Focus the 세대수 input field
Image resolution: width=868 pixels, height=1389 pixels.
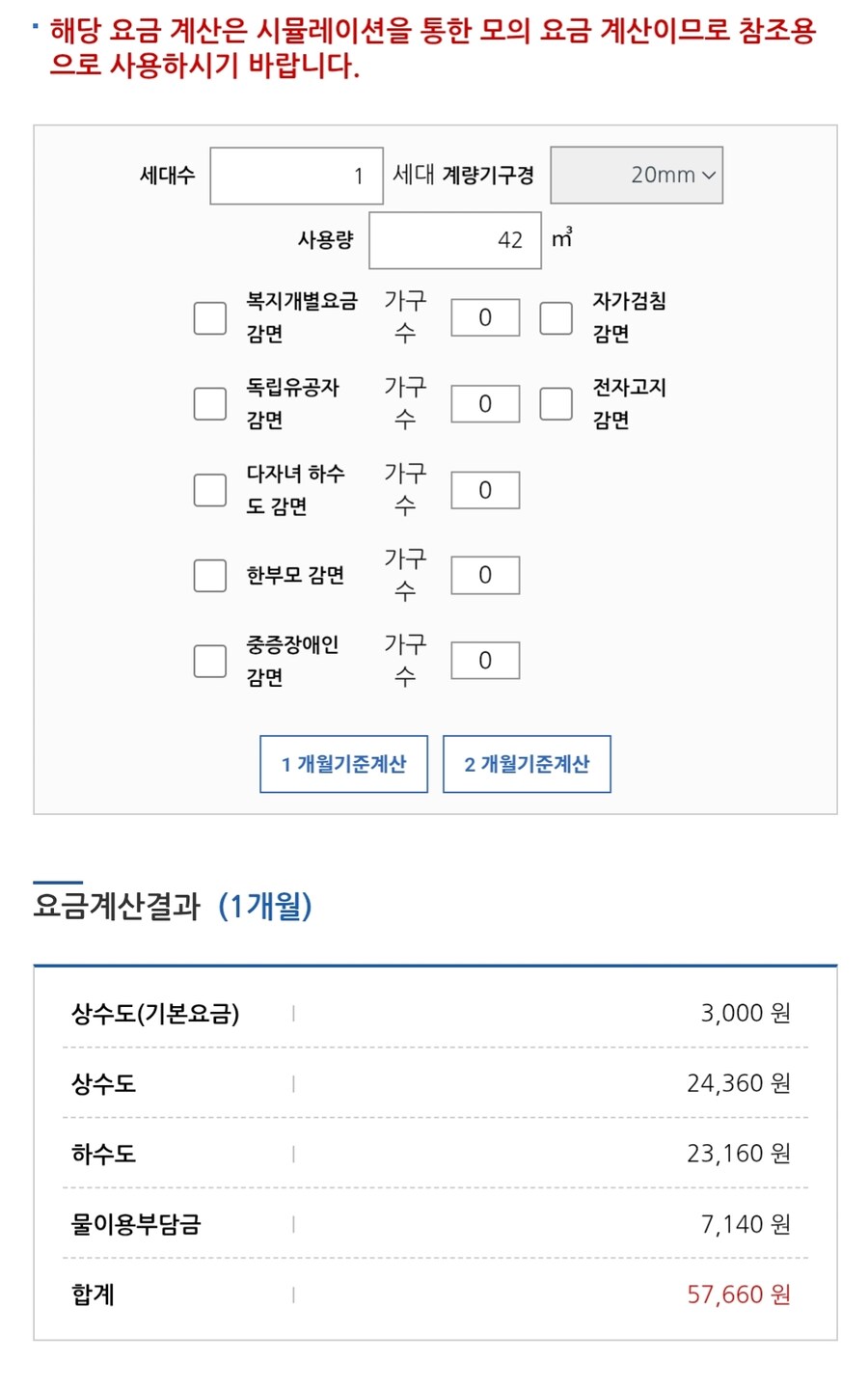point(296,176)
